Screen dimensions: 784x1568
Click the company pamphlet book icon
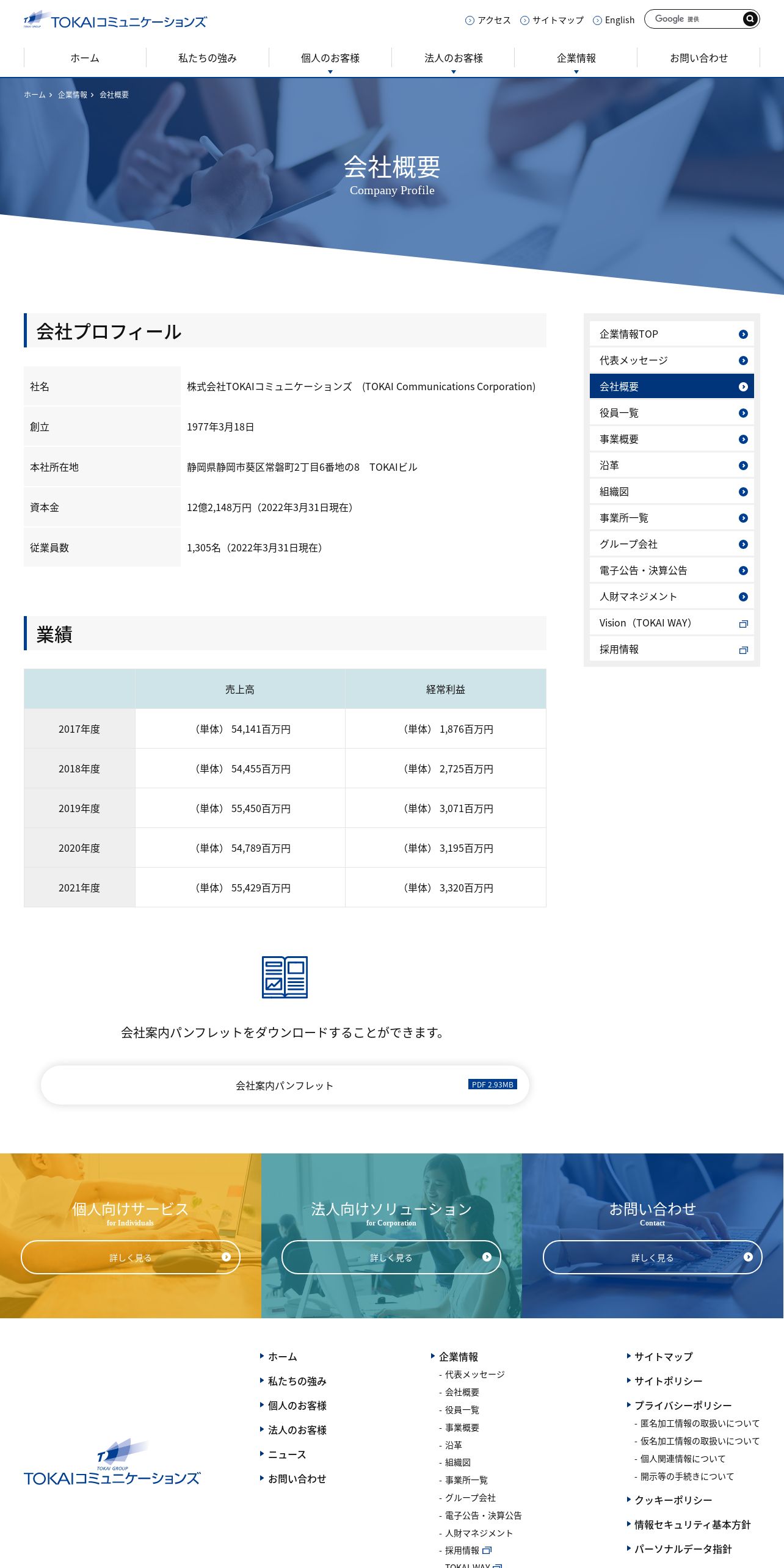pos(285,977)
